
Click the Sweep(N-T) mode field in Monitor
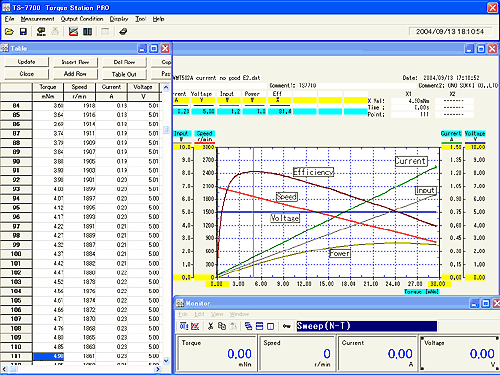click(x=366, y=326)
